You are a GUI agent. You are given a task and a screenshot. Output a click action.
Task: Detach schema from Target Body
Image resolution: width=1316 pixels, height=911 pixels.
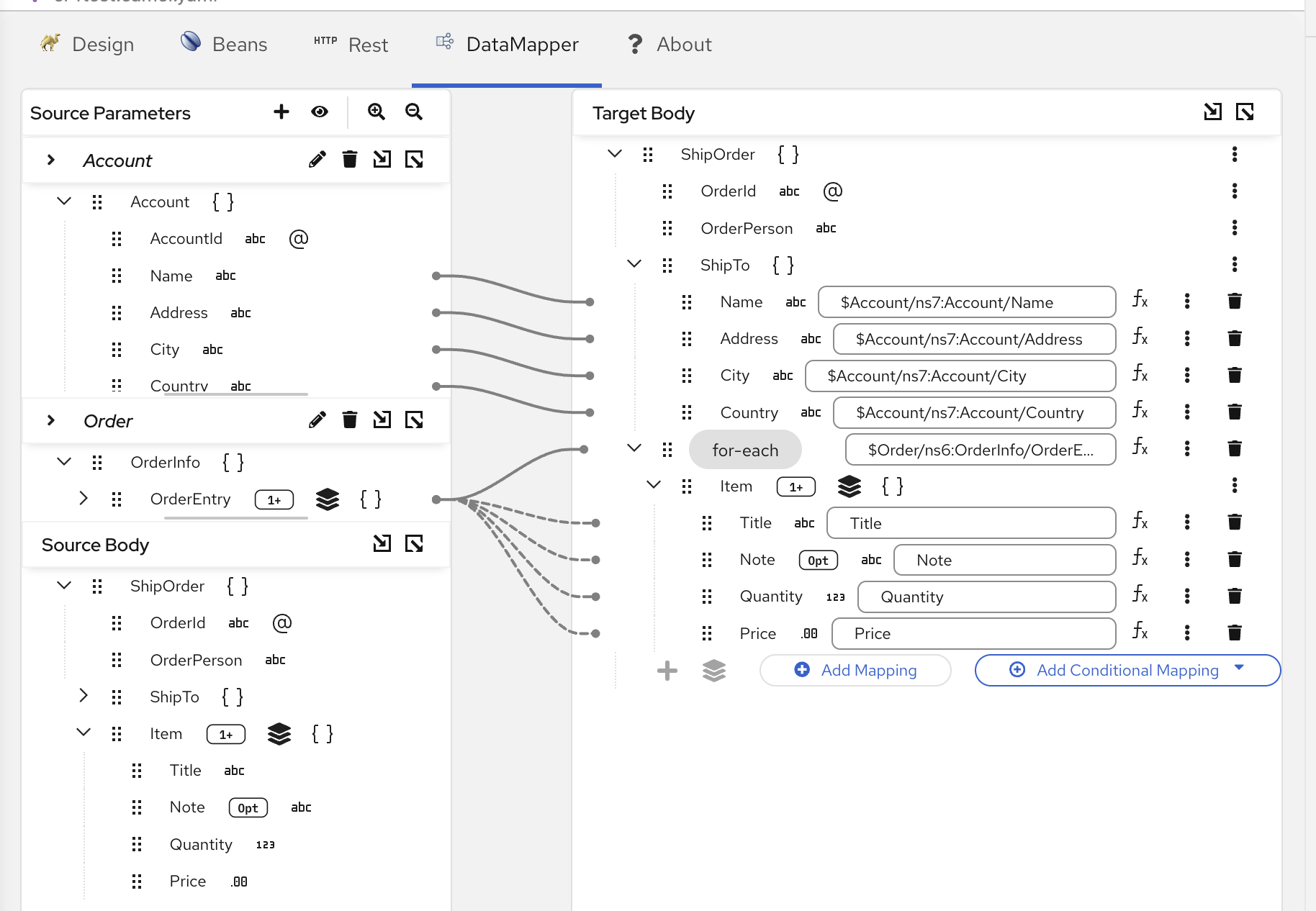tap(1245, 112)
